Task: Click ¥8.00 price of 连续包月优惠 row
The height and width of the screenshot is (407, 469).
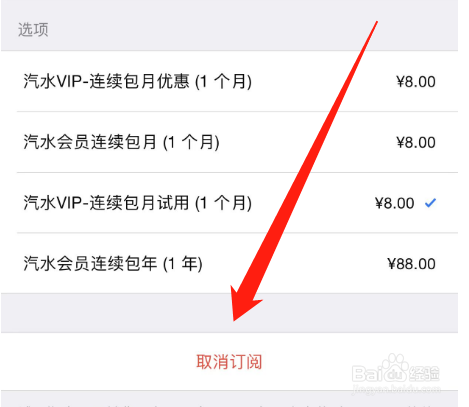Action: pos(416,82)
